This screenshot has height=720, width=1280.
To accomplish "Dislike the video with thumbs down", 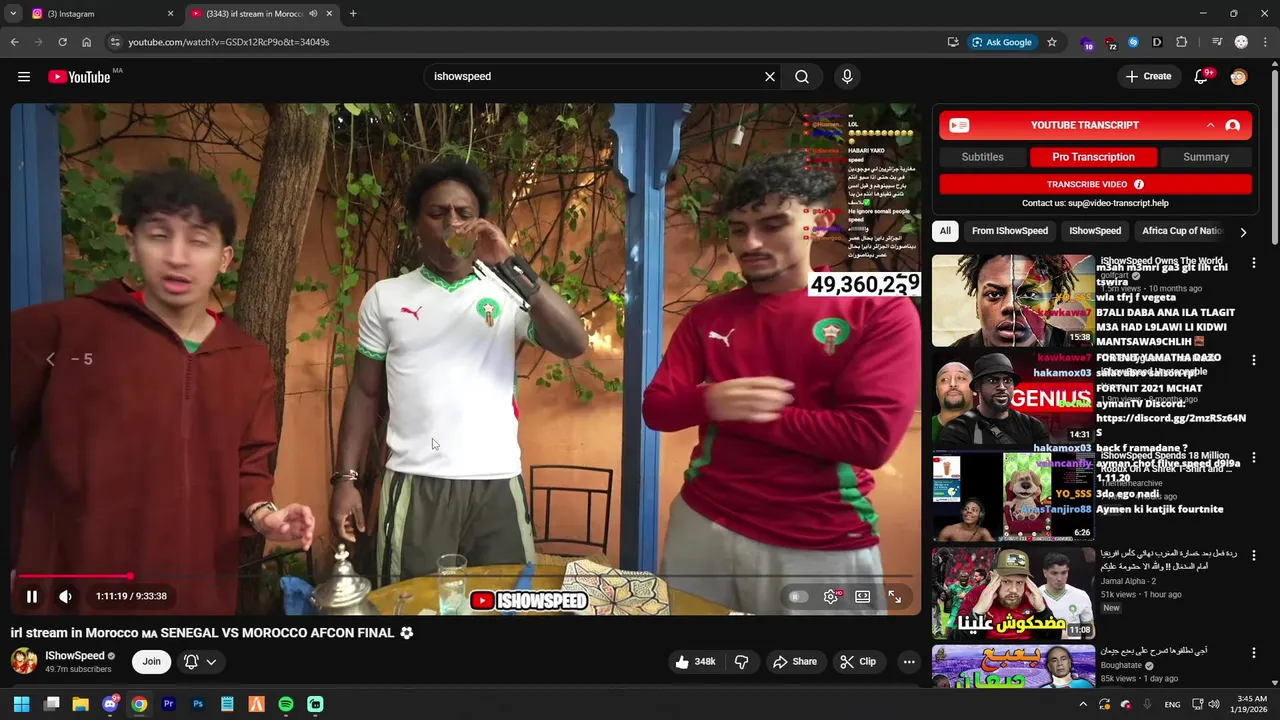I will tap(741, 661).
